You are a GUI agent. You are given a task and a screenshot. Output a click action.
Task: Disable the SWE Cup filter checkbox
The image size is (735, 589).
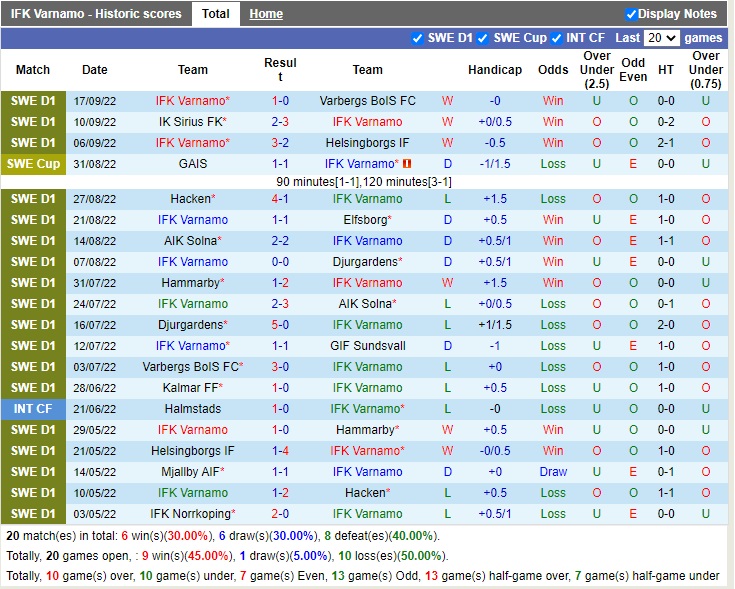483,38
